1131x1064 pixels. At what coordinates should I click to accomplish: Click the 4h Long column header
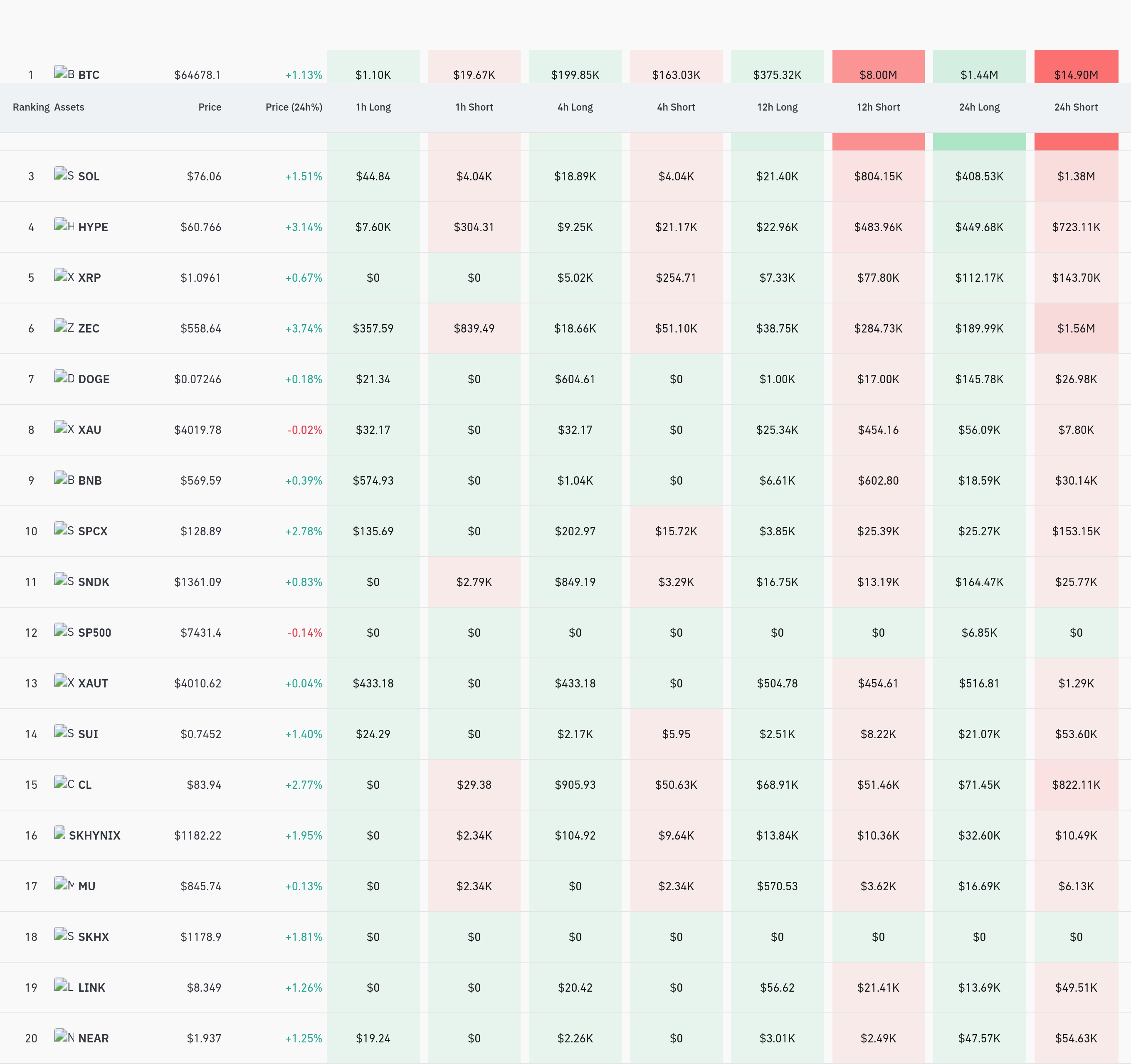pos(575,107)
